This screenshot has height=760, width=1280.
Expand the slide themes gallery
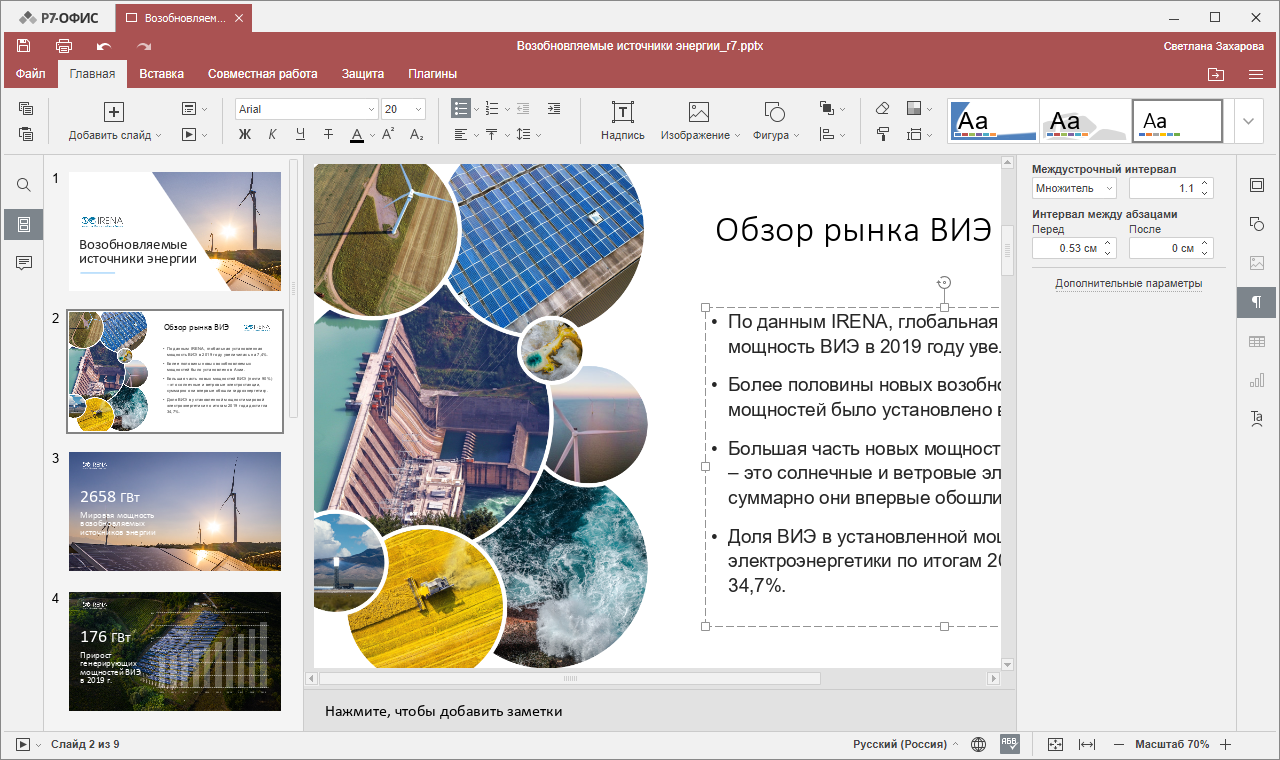pyautogui.click(x=1248, y=121)
